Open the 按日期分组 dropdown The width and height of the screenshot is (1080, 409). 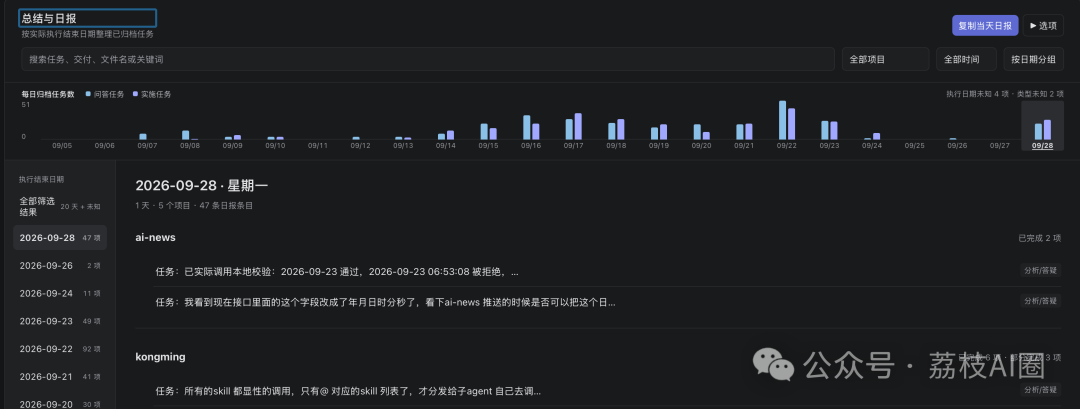point(1033,59)
